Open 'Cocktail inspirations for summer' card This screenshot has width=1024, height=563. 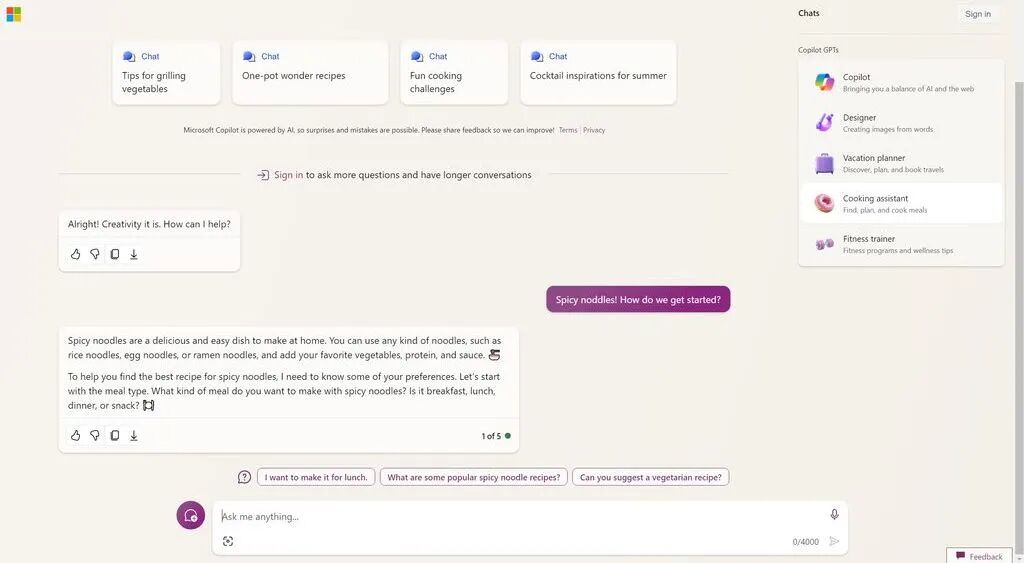[598, 72]
